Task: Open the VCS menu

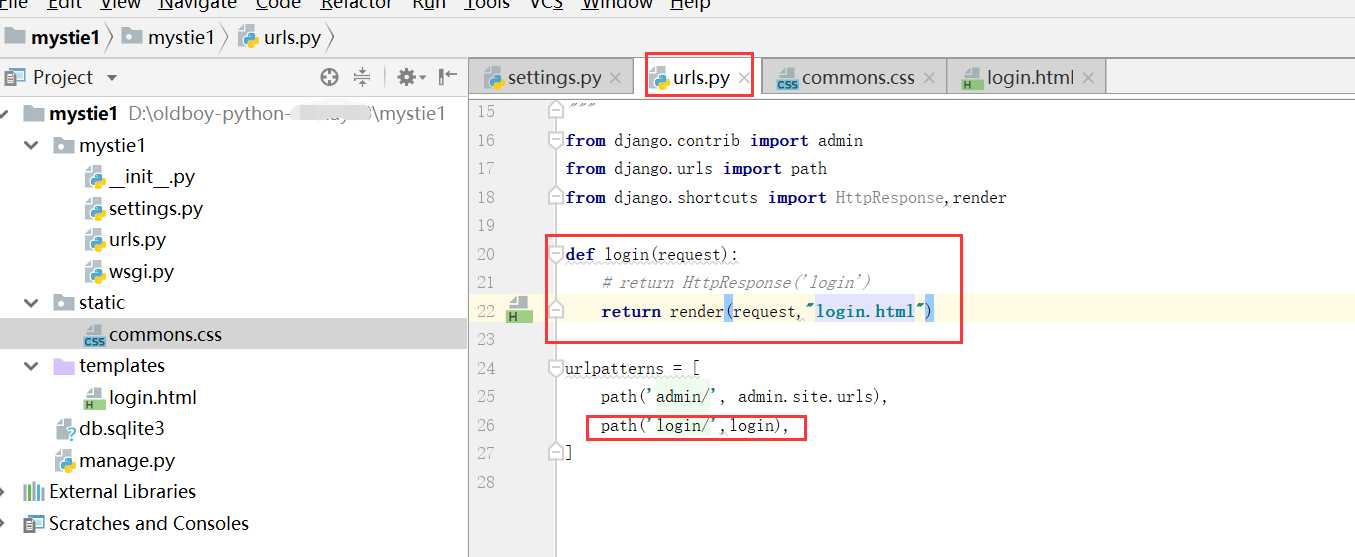Action: 546,4
